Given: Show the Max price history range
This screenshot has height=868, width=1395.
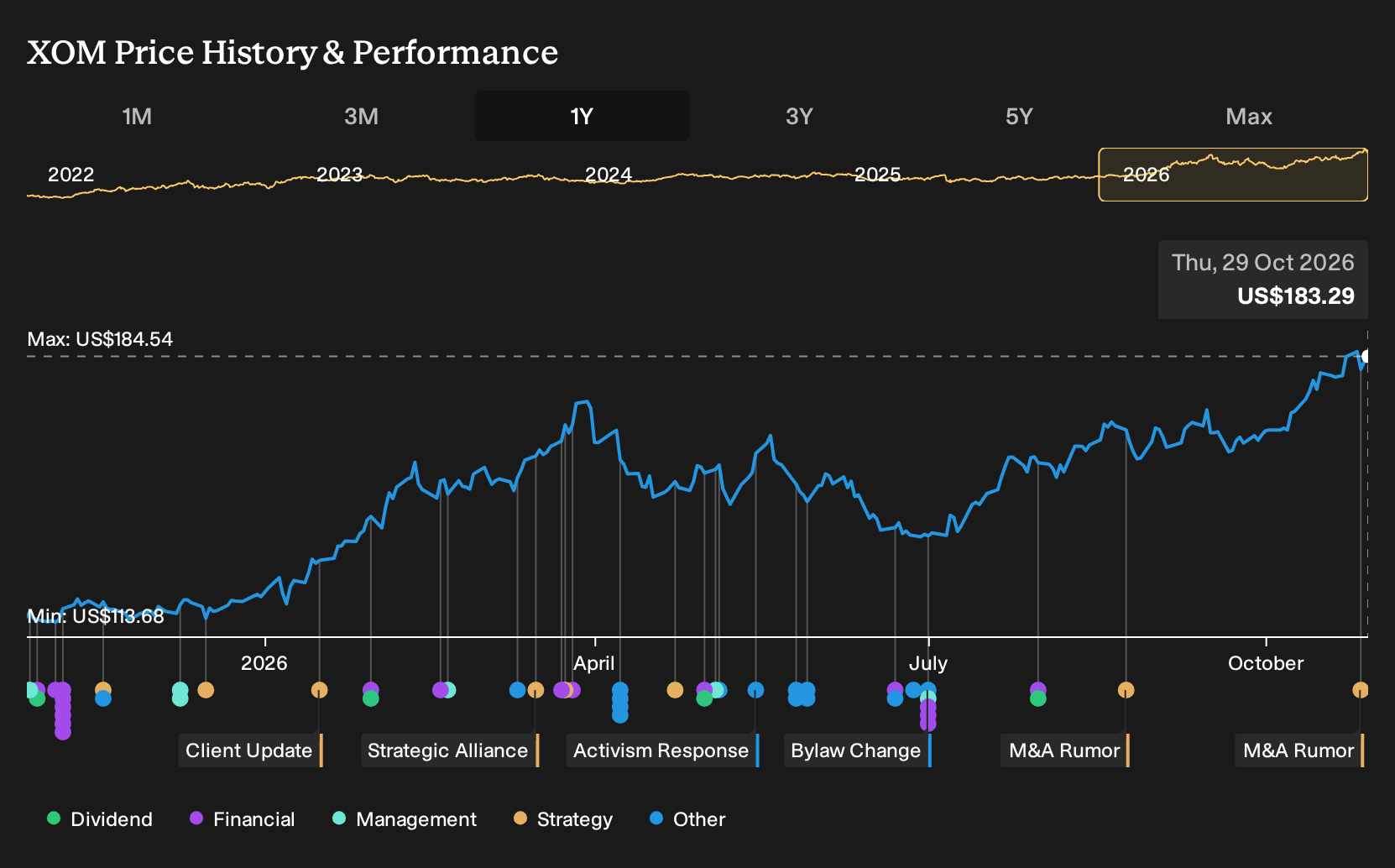Looking at the screenshot, I should tap(1249, 116).
